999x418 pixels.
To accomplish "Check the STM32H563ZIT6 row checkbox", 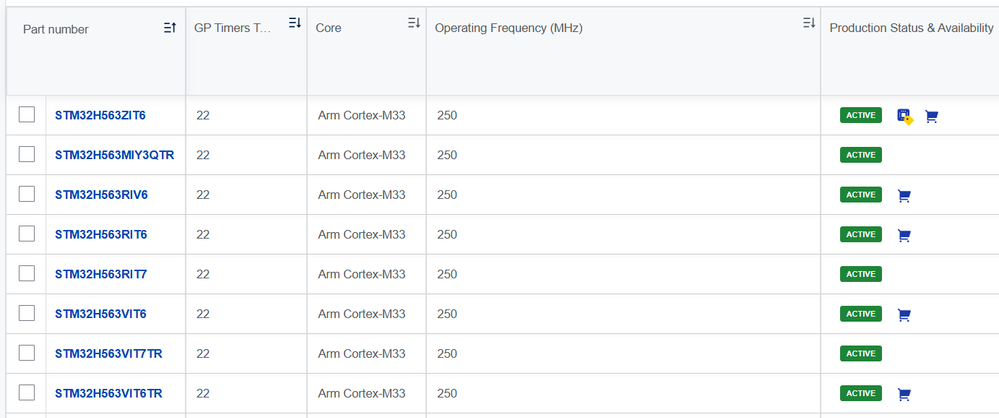I will tap(27, 115).
